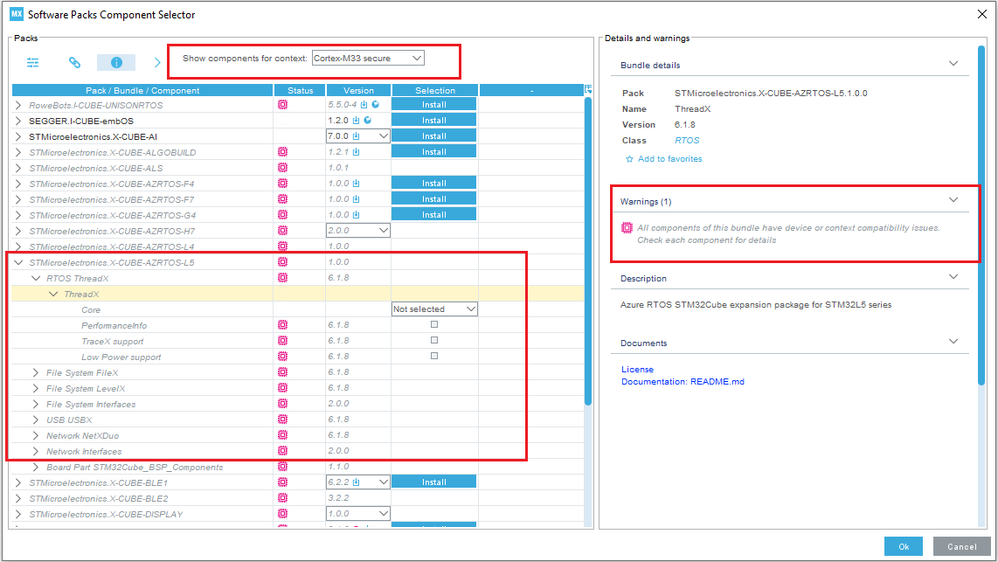
Task: Click the details panel vertical scrollbar
Action: 981,215
